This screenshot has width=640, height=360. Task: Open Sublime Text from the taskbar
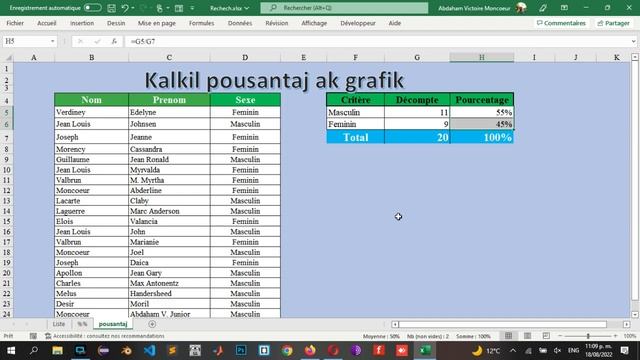coord(172,351)
